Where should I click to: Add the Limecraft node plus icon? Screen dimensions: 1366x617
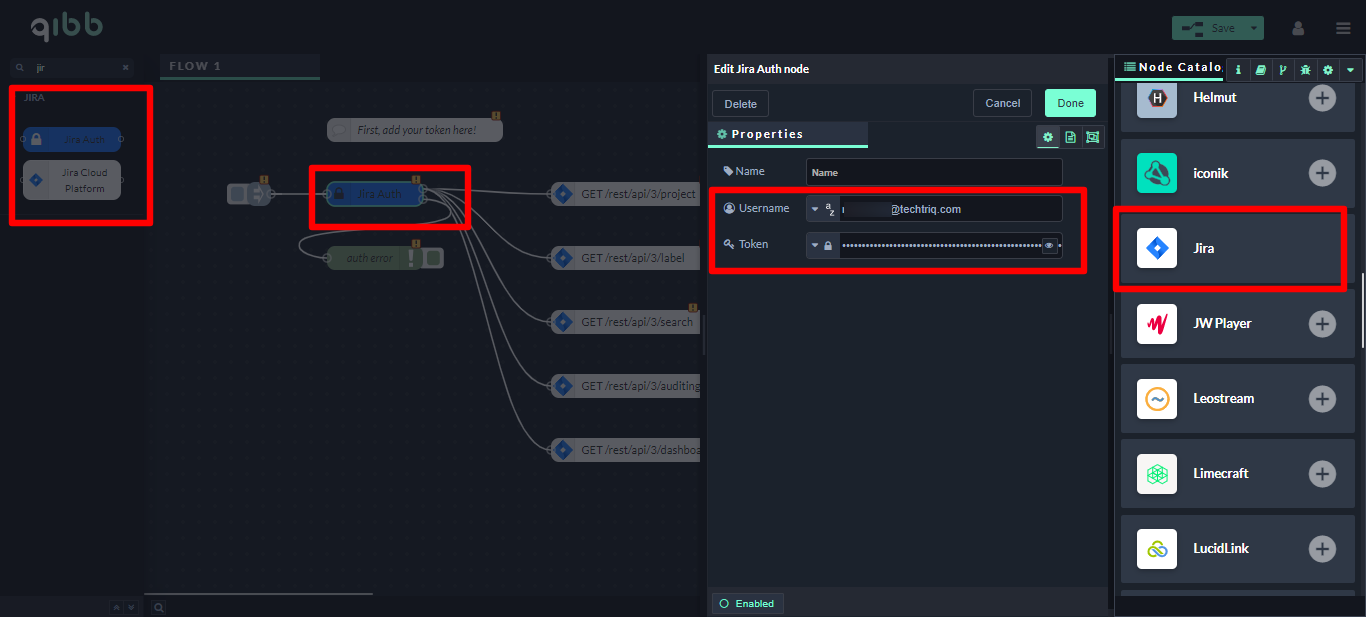[x=1322, y=473]
